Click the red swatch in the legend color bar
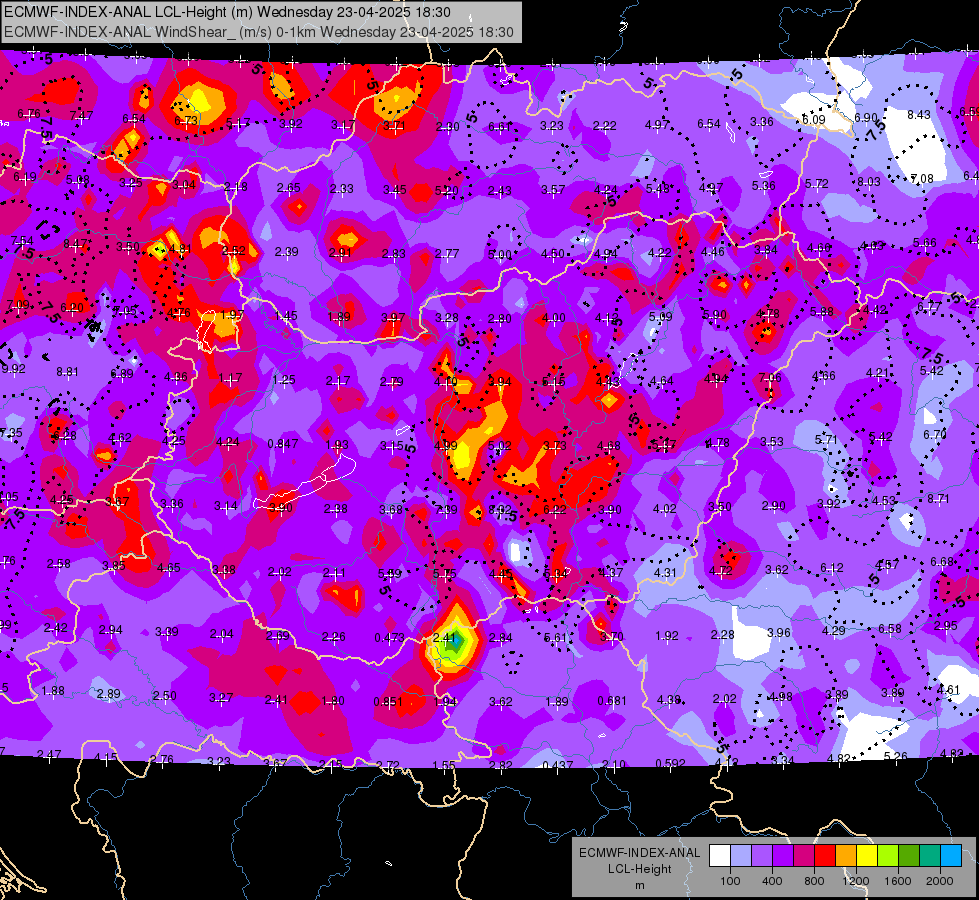979x900 pixels. (825, 856)
